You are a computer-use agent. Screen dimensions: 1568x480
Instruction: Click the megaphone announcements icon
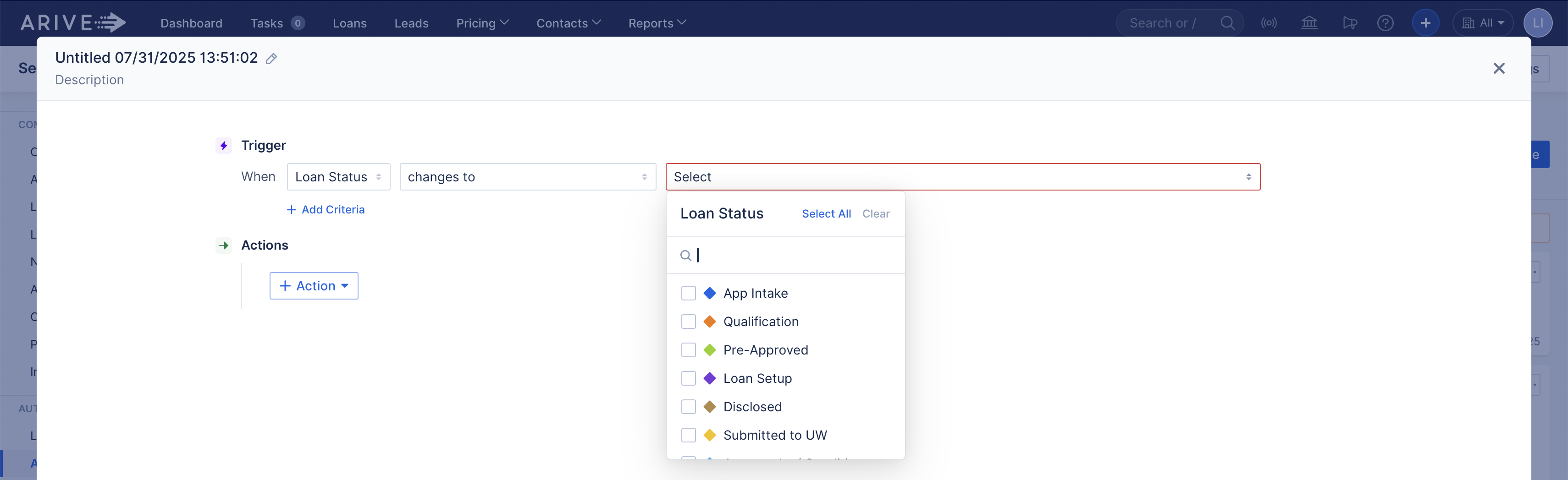pos(1350,22)
